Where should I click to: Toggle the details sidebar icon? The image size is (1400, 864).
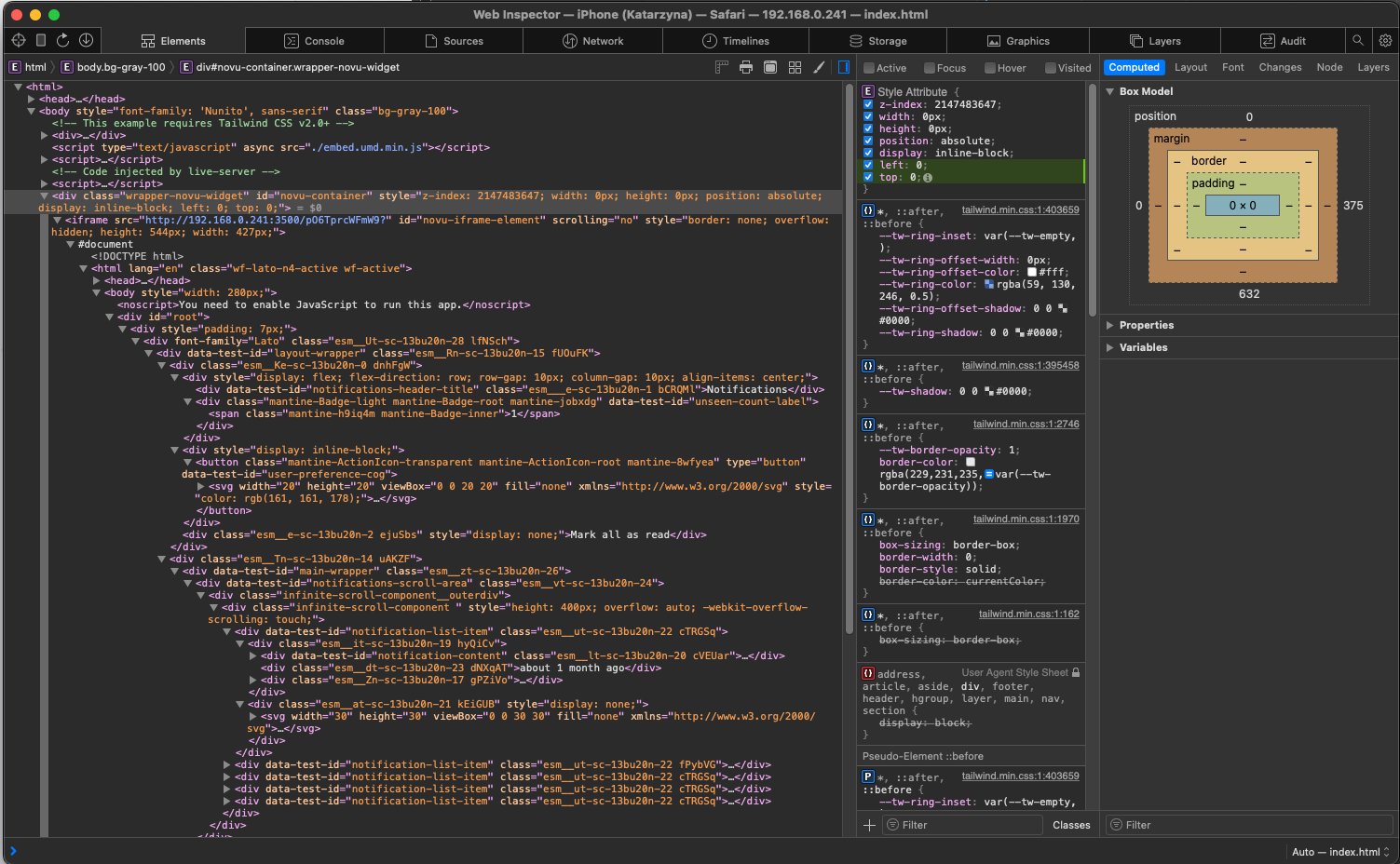click(x=843, y=67)
